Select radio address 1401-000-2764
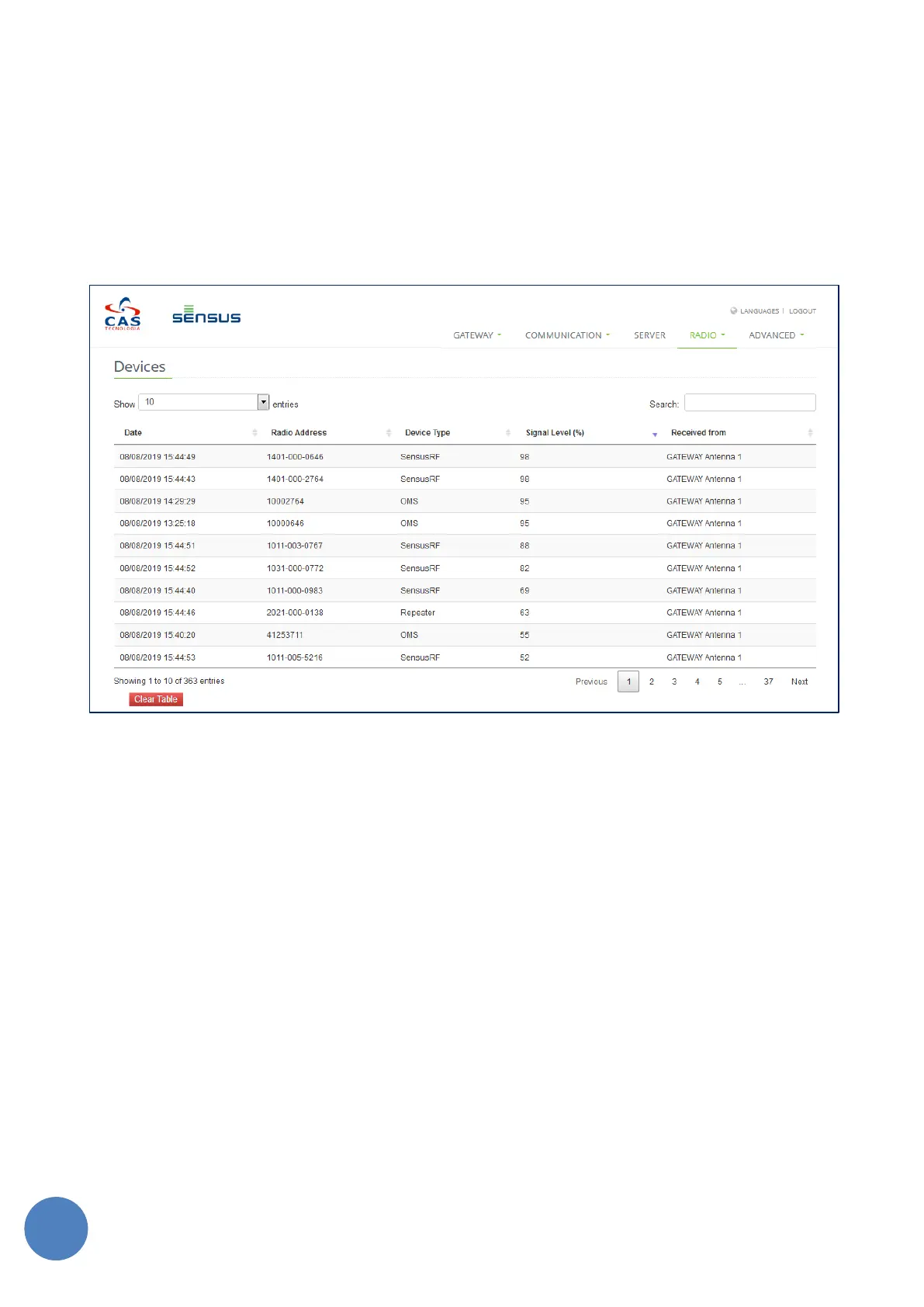924x1307 pixels. point(295,479)
